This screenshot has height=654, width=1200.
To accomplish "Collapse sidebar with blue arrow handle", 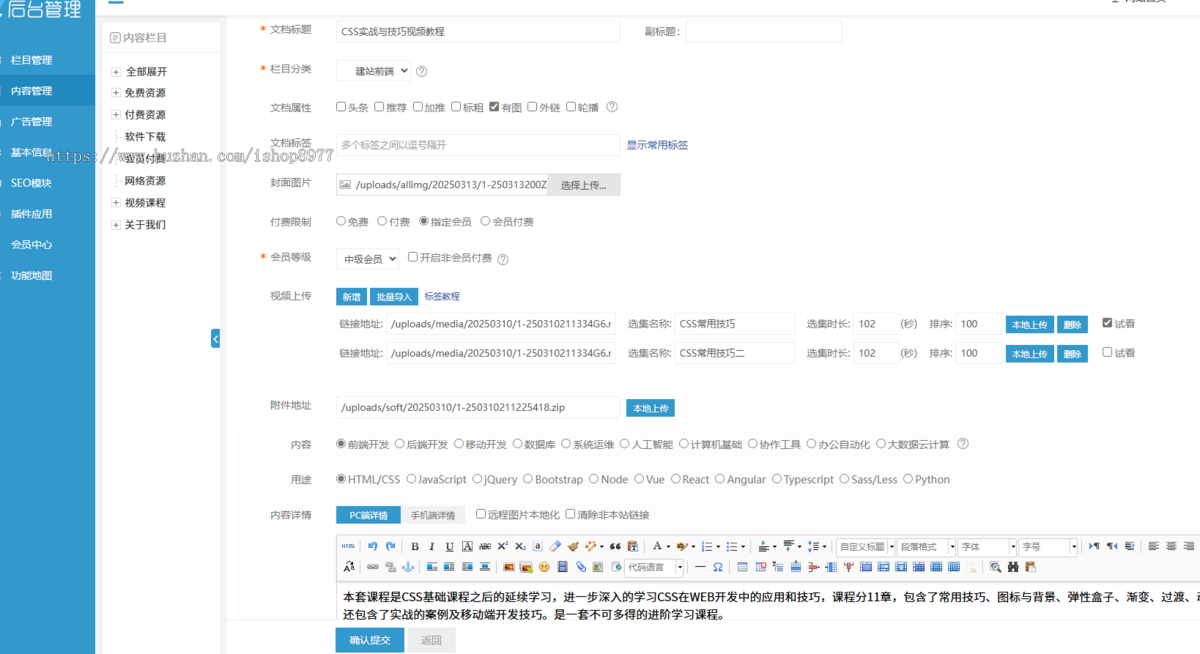I will [x=215, y=338].
